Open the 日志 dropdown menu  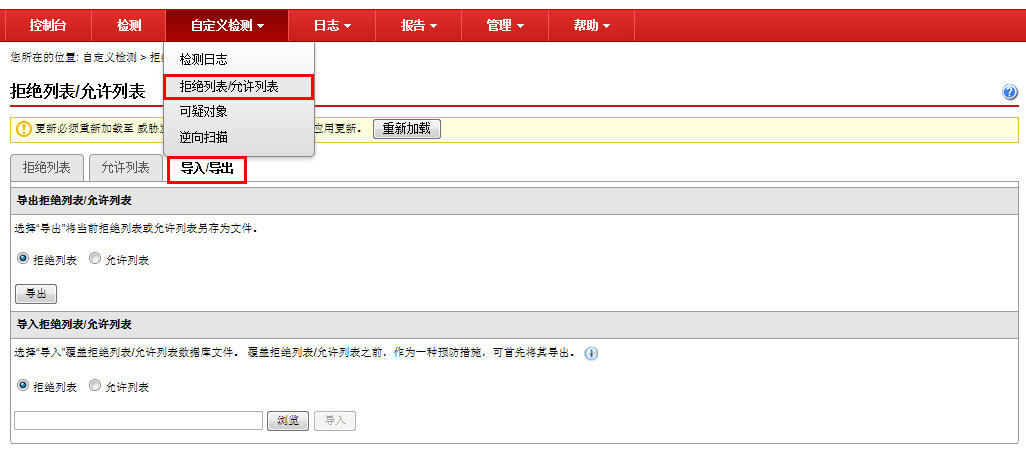[x=332, y=25]
